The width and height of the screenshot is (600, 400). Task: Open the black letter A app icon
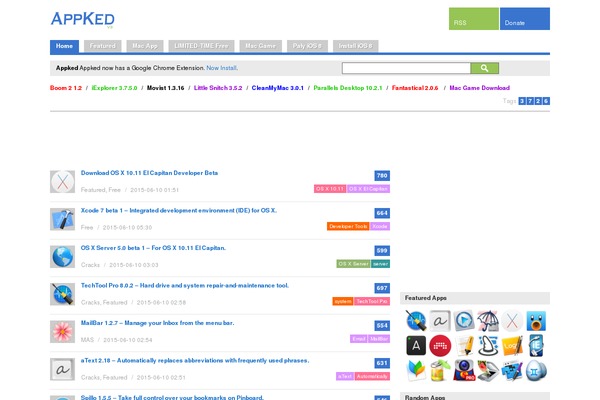416,346
